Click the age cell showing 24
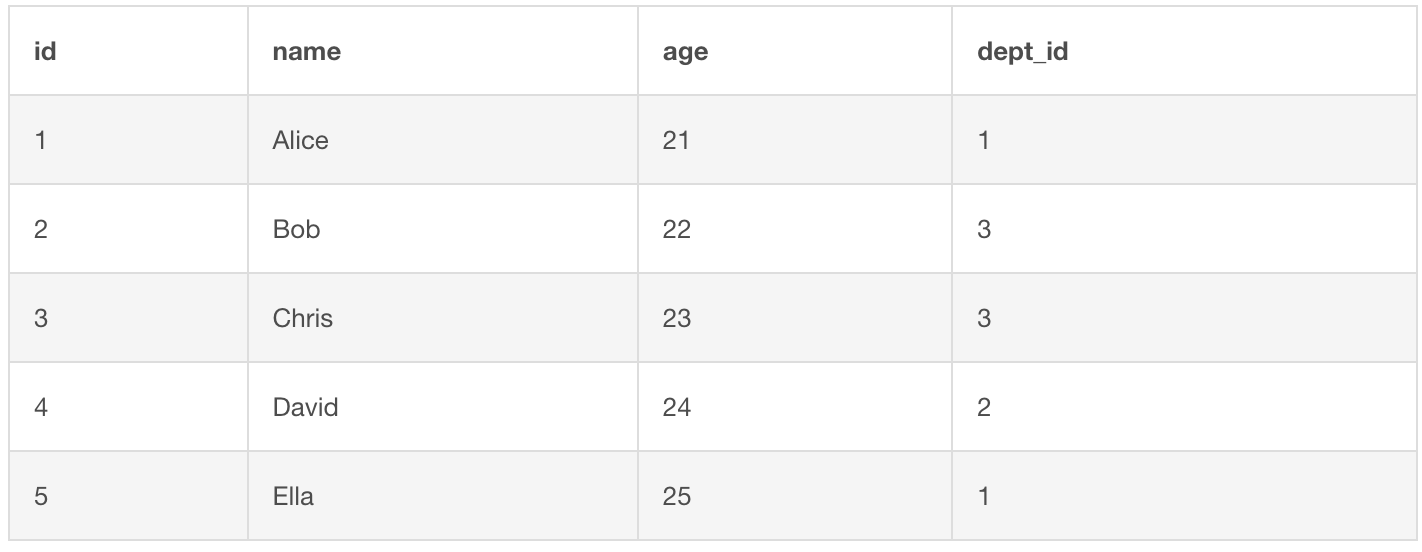The image size is (1422, 552). (676, 408)
